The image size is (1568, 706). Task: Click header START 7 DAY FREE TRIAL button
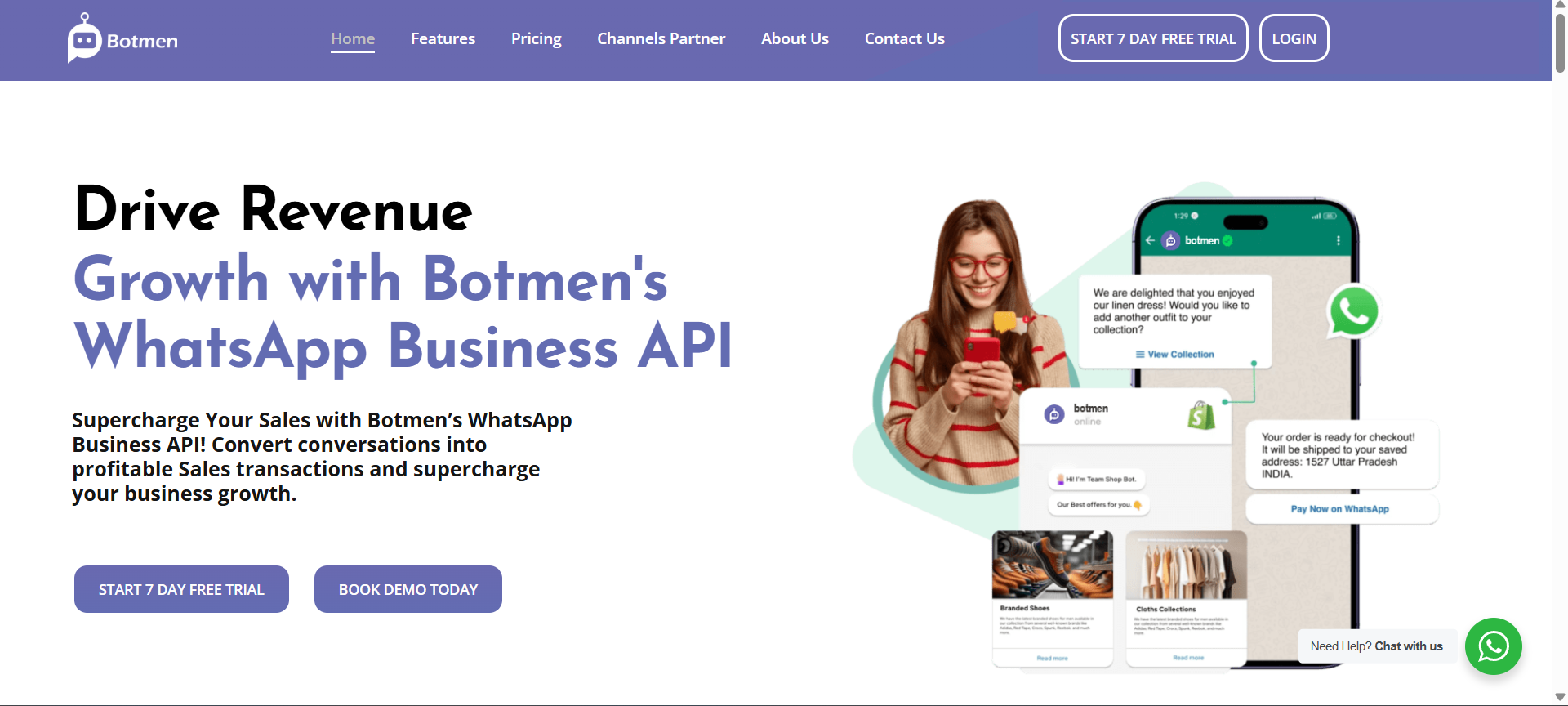click(1153, 38)
